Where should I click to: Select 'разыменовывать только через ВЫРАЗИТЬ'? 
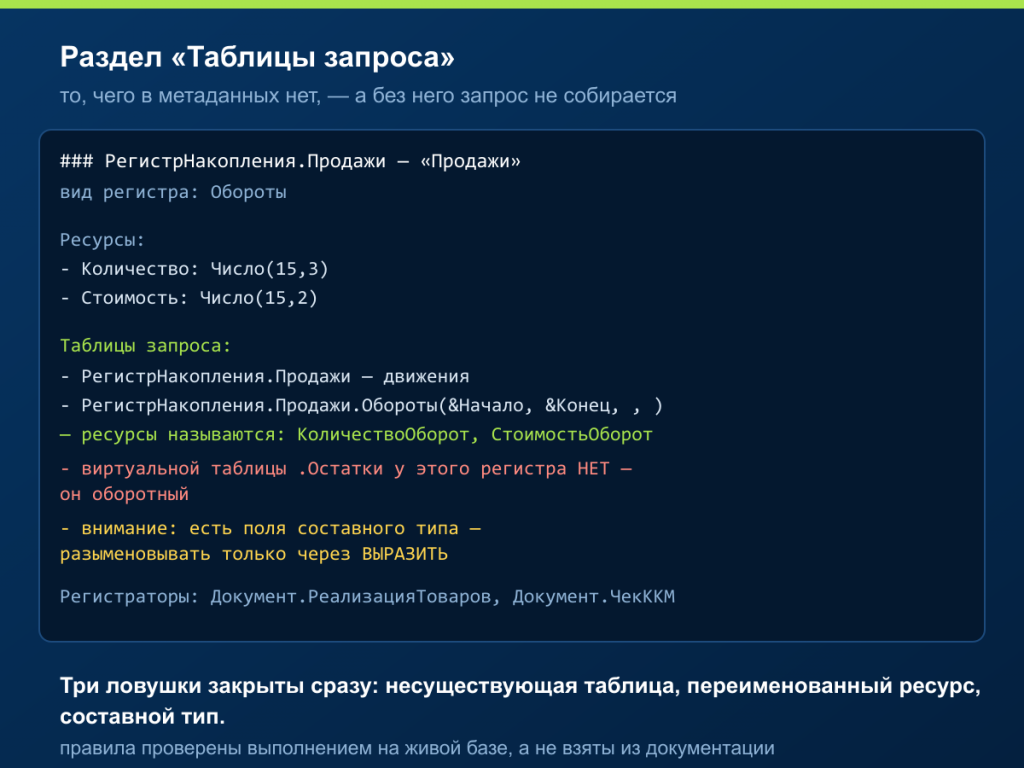[x=254, y=554]
